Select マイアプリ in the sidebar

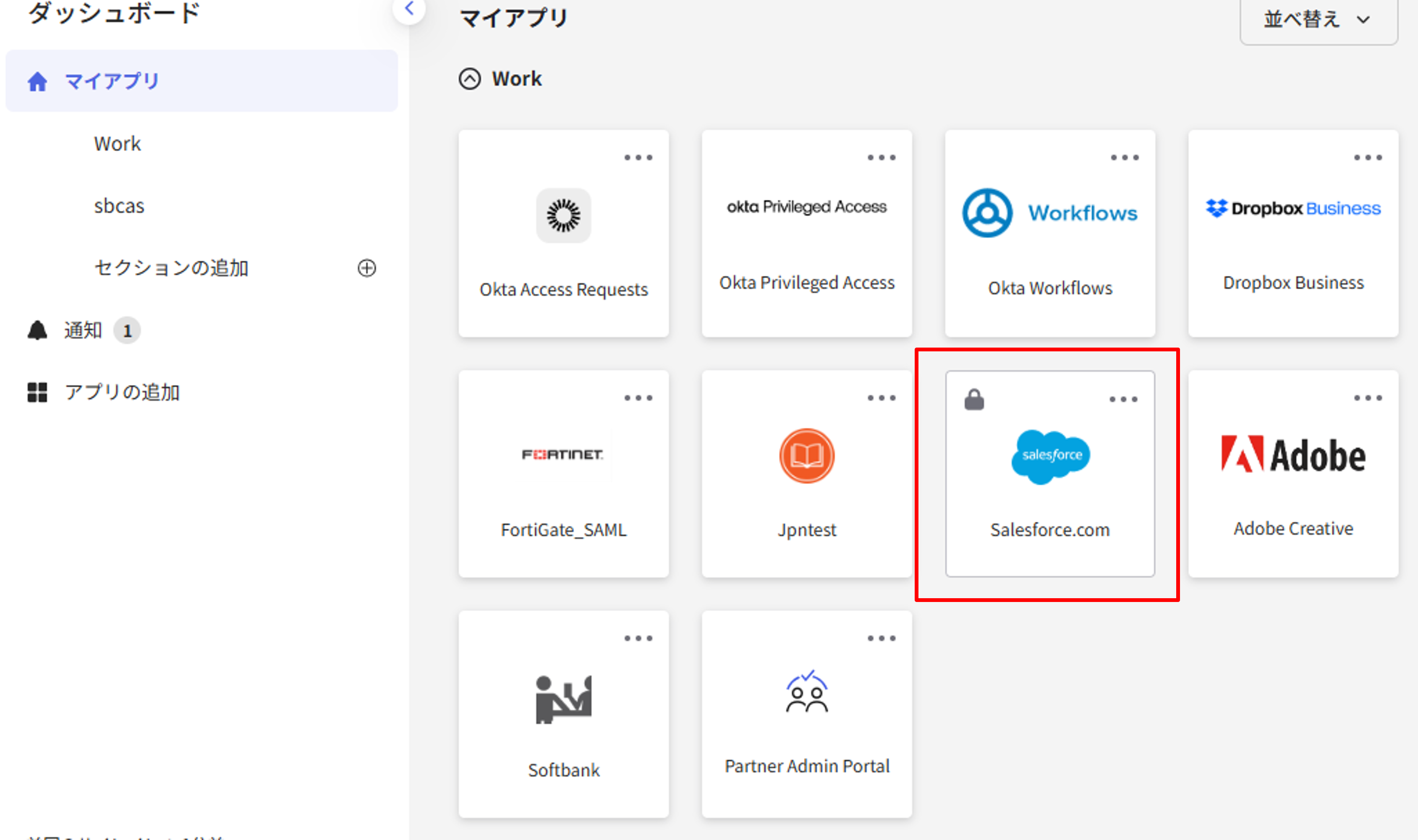pyautogui.click(x=112, y=81)
